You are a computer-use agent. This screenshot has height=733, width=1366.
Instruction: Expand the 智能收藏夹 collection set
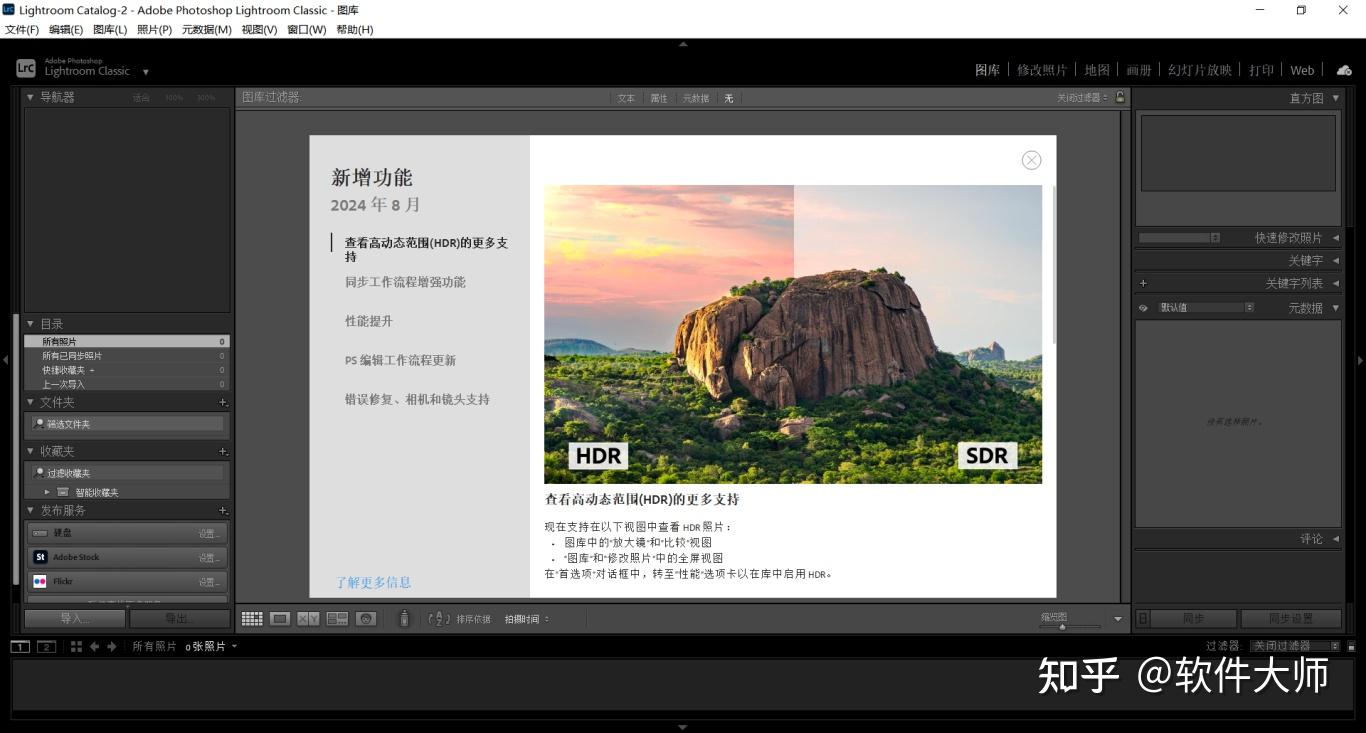coord(46,491)
